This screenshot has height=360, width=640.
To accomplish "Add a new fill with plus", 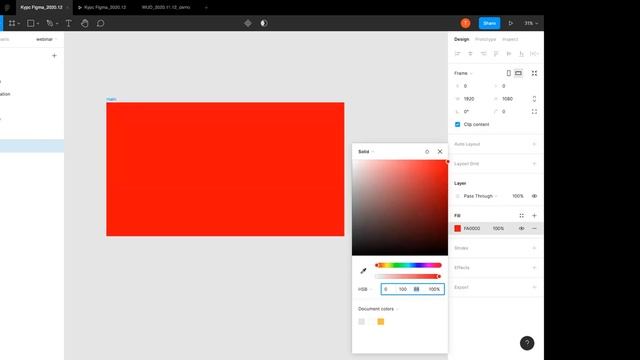I will tap(534, 216).
